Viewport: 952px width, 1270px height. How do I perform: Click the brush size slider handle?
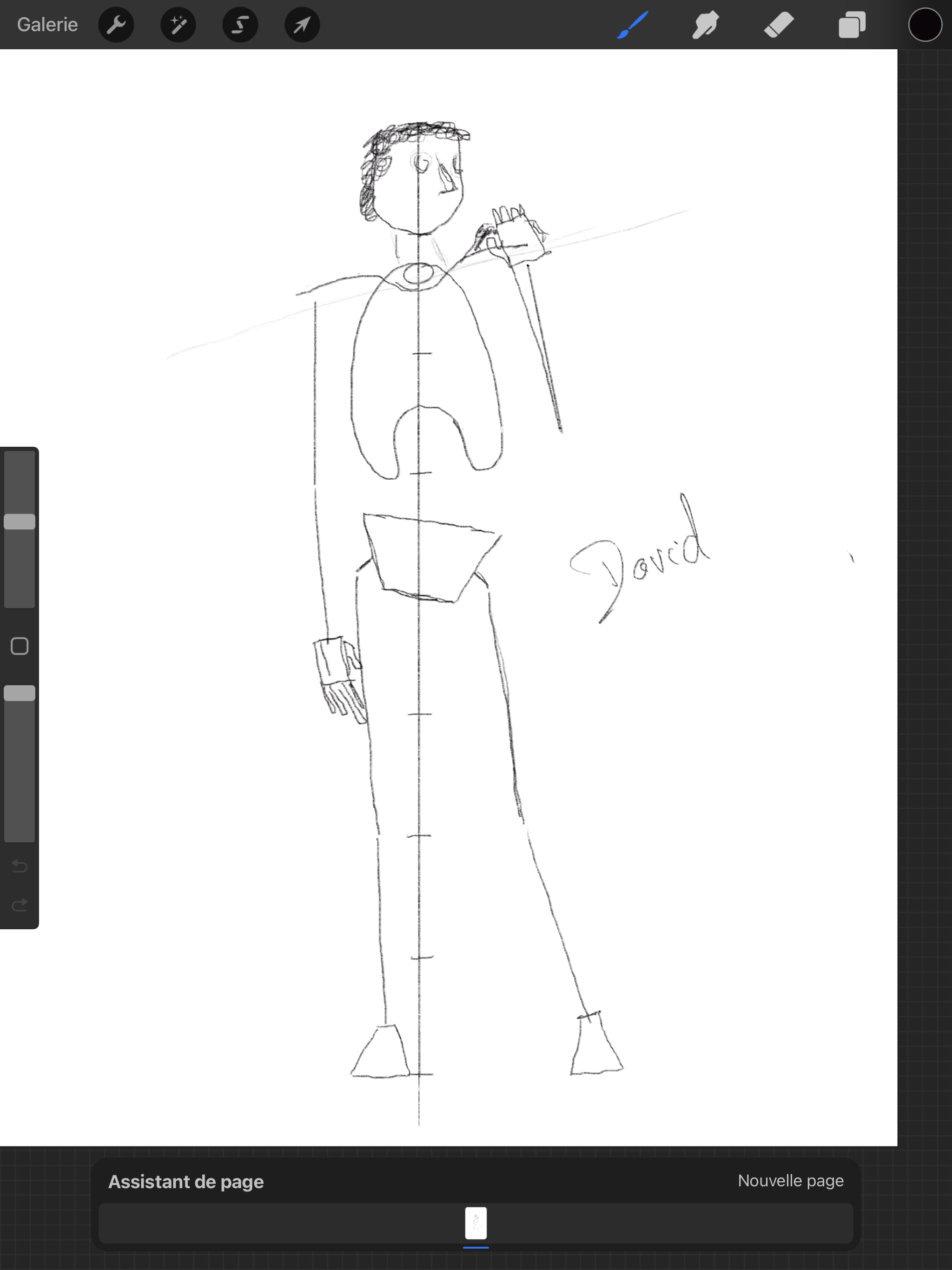20,521
